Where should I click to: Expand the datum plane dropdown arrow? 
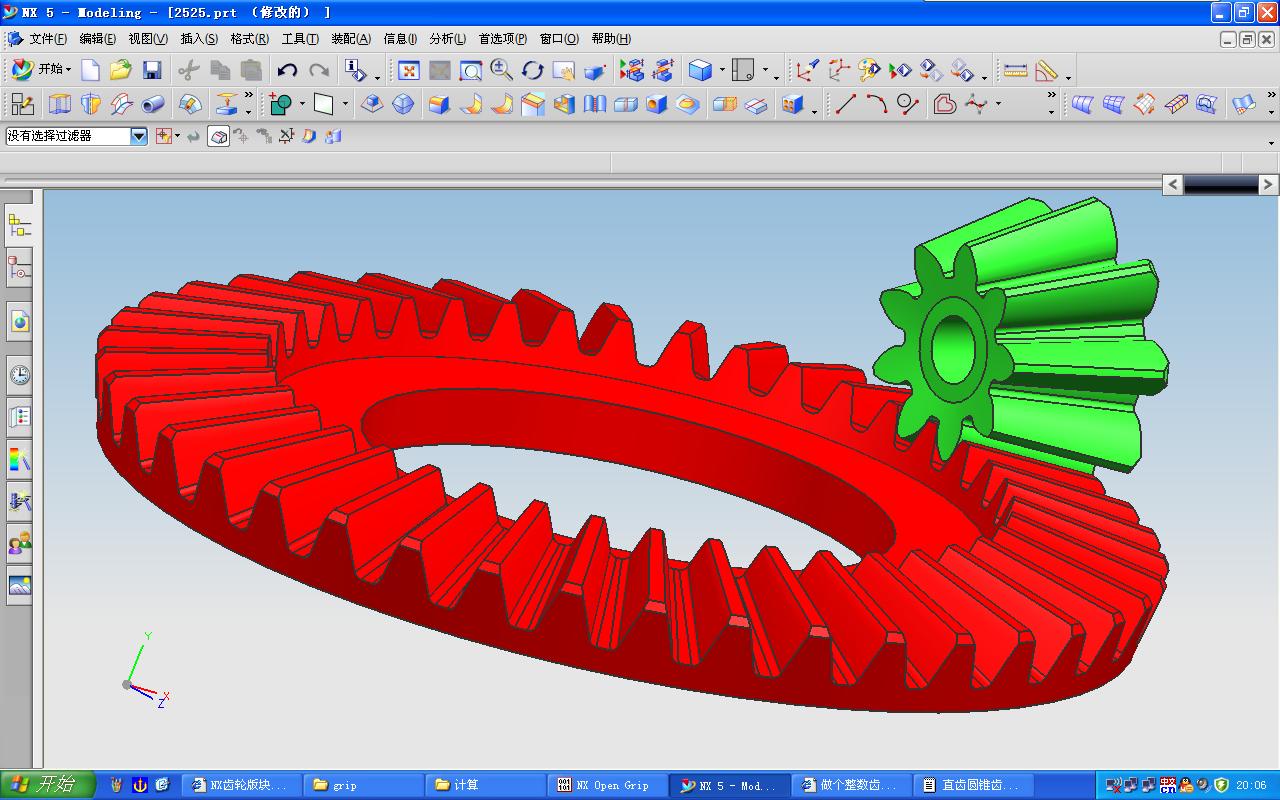pos(345,104)
